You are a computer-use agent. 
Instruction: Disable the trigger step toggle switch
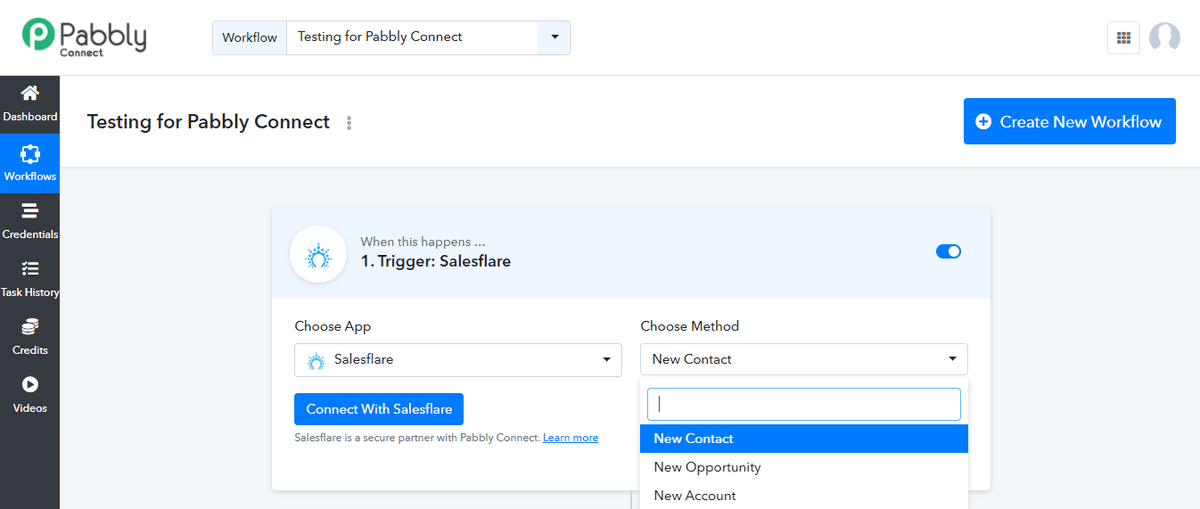(948, 251)
